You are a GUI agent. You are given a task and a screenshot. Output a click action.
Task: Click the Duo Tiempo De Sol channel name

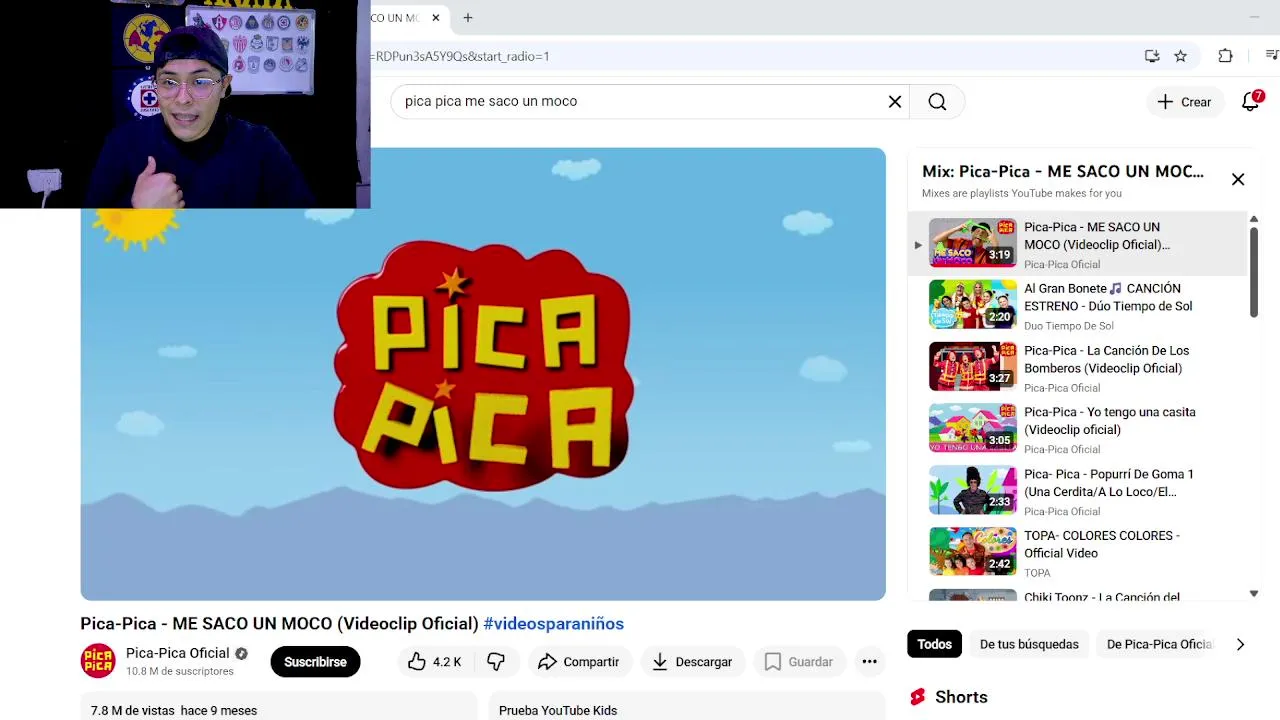pos(1069,326)
